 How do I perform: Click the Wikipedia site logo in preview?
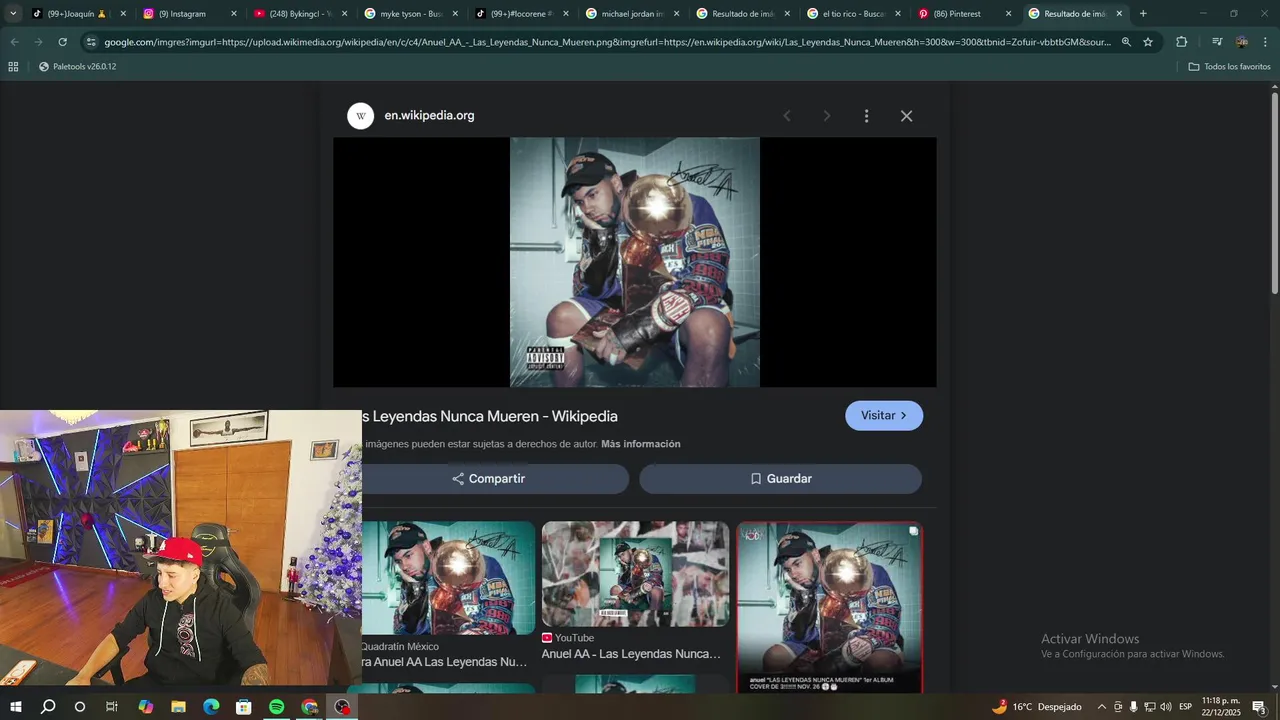coord(360,116)
